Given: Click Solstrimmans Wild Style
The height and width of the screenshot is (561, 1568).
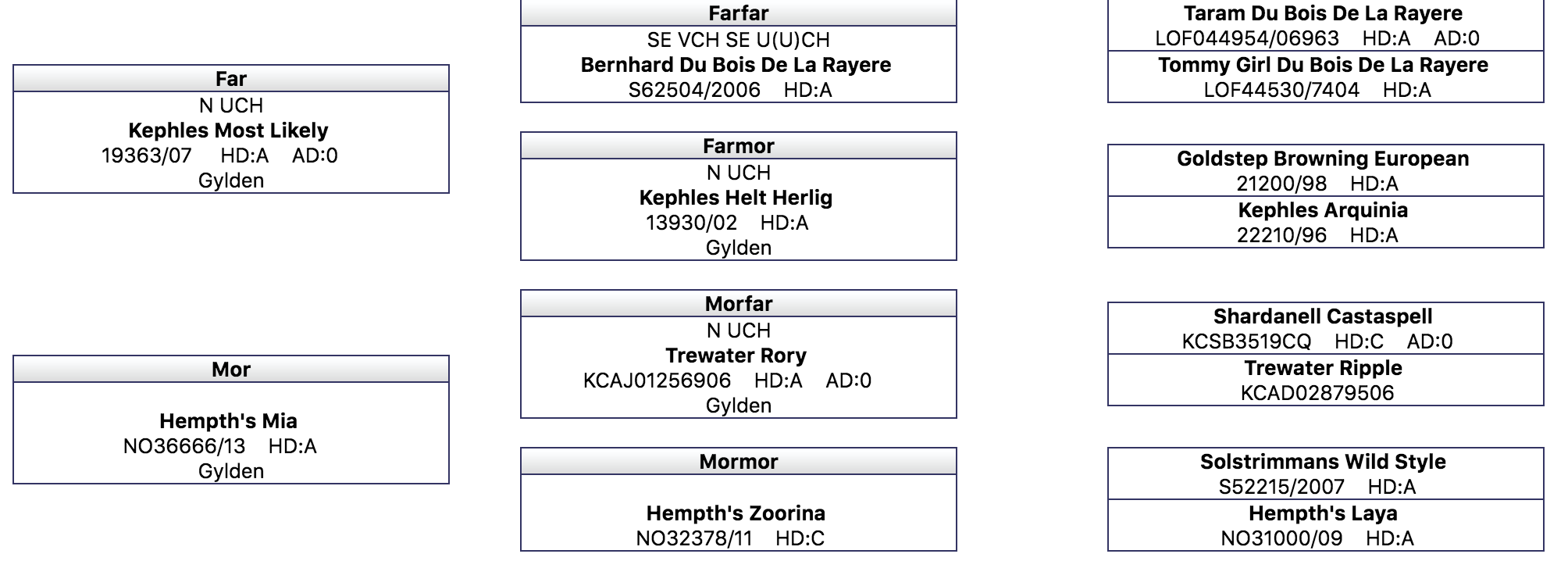Looking at the screenshot, I should point(1323,462).
